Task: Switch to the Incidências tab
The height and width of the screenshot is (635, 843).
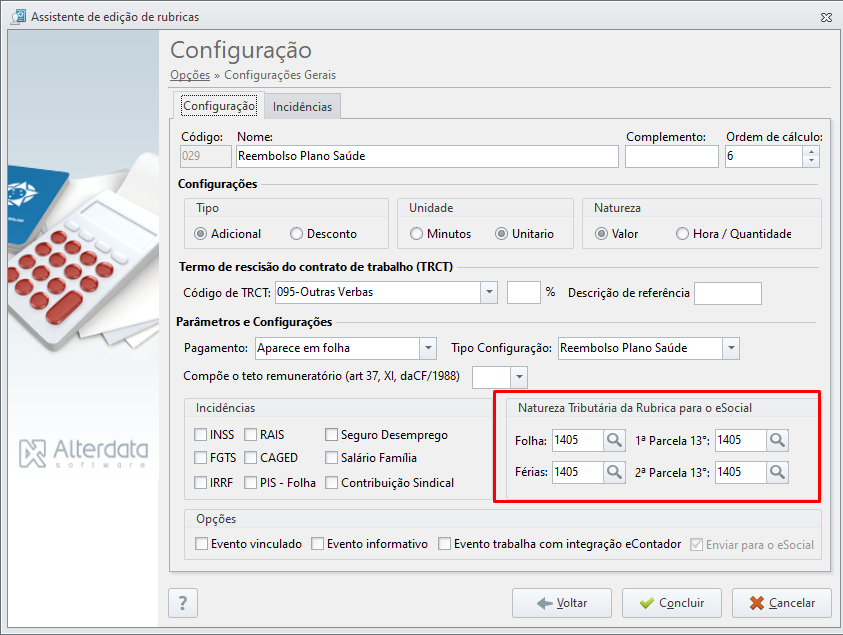Action: (x=302, y=106)
